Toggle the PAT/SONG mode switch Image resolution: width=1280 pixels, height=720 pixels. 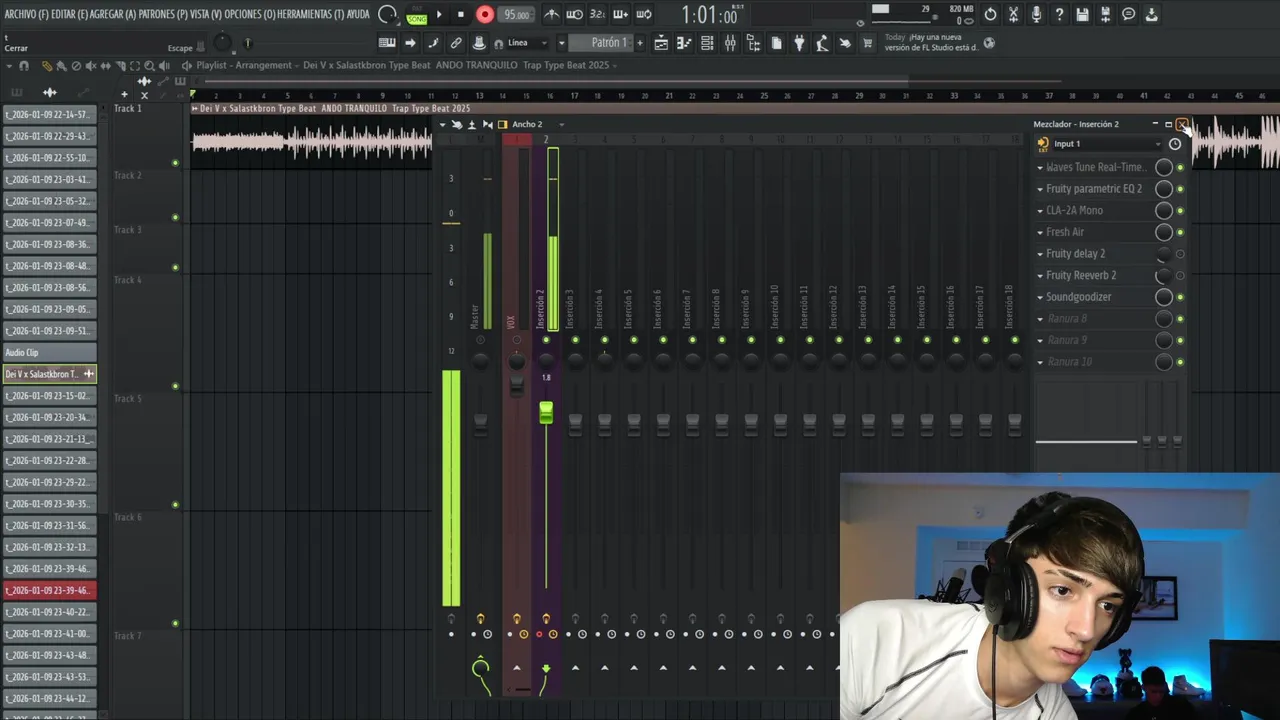(417, 15)
